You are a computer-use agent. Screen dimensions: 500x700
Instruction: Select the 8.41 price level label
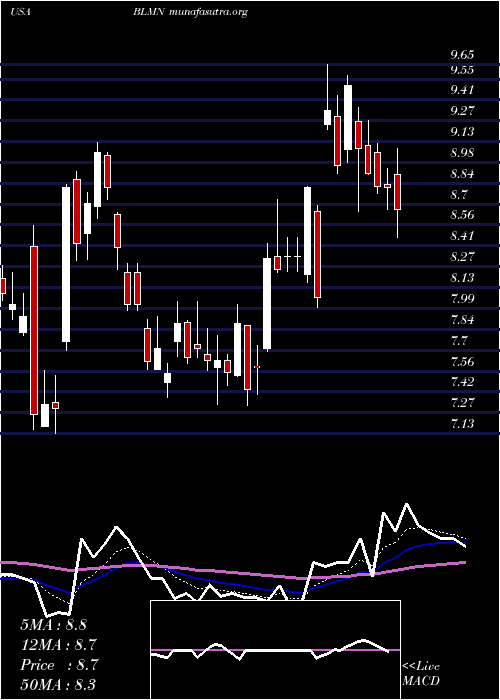462,236
